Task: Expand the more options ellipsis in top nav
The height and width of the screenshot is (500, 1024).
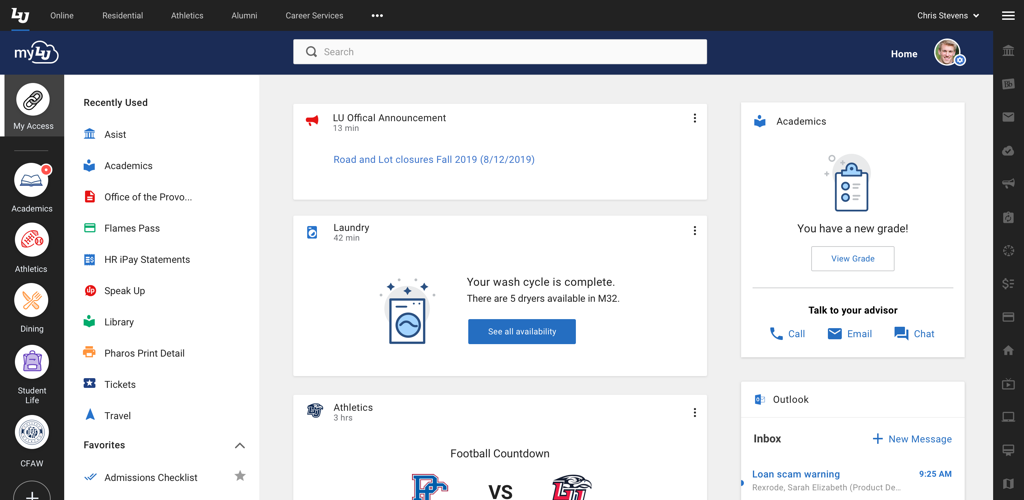Action: [x=377, y=16]
